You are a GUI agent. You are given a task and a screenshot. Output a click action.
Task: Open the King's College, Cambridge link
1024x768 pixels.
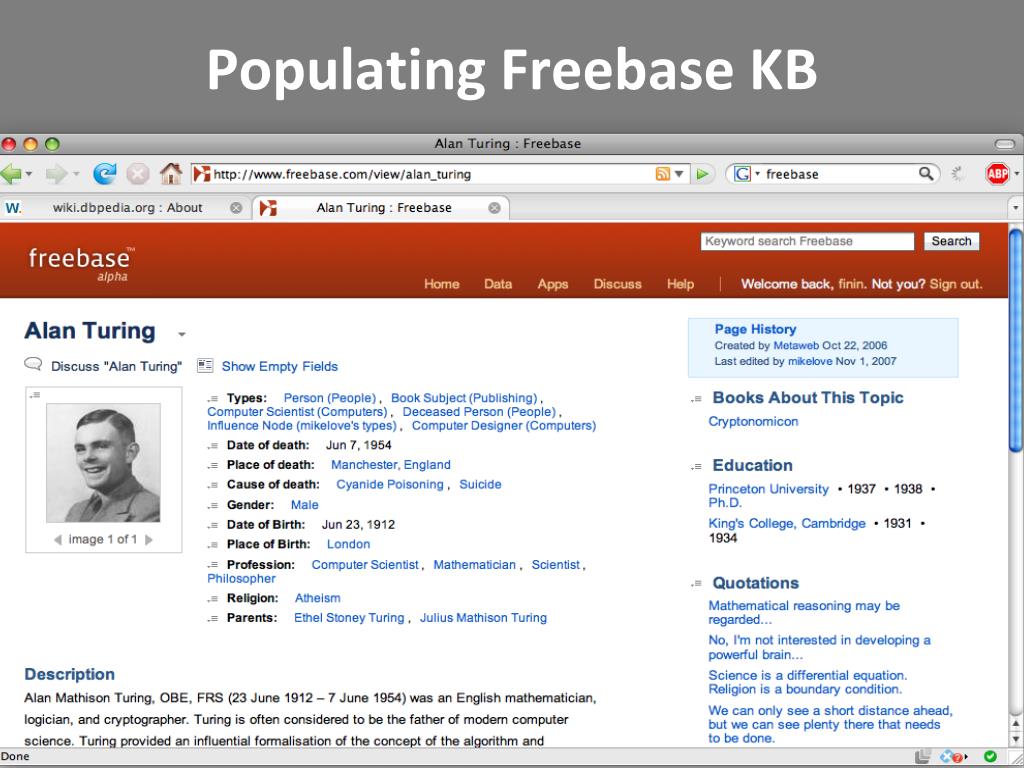(787, 524)
